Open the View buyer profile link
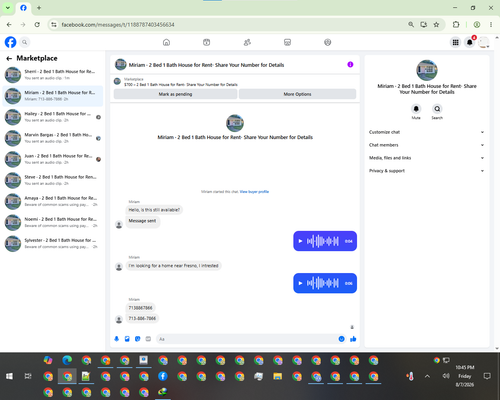Screen dimensions: 500x400 [x=254, y=192]
